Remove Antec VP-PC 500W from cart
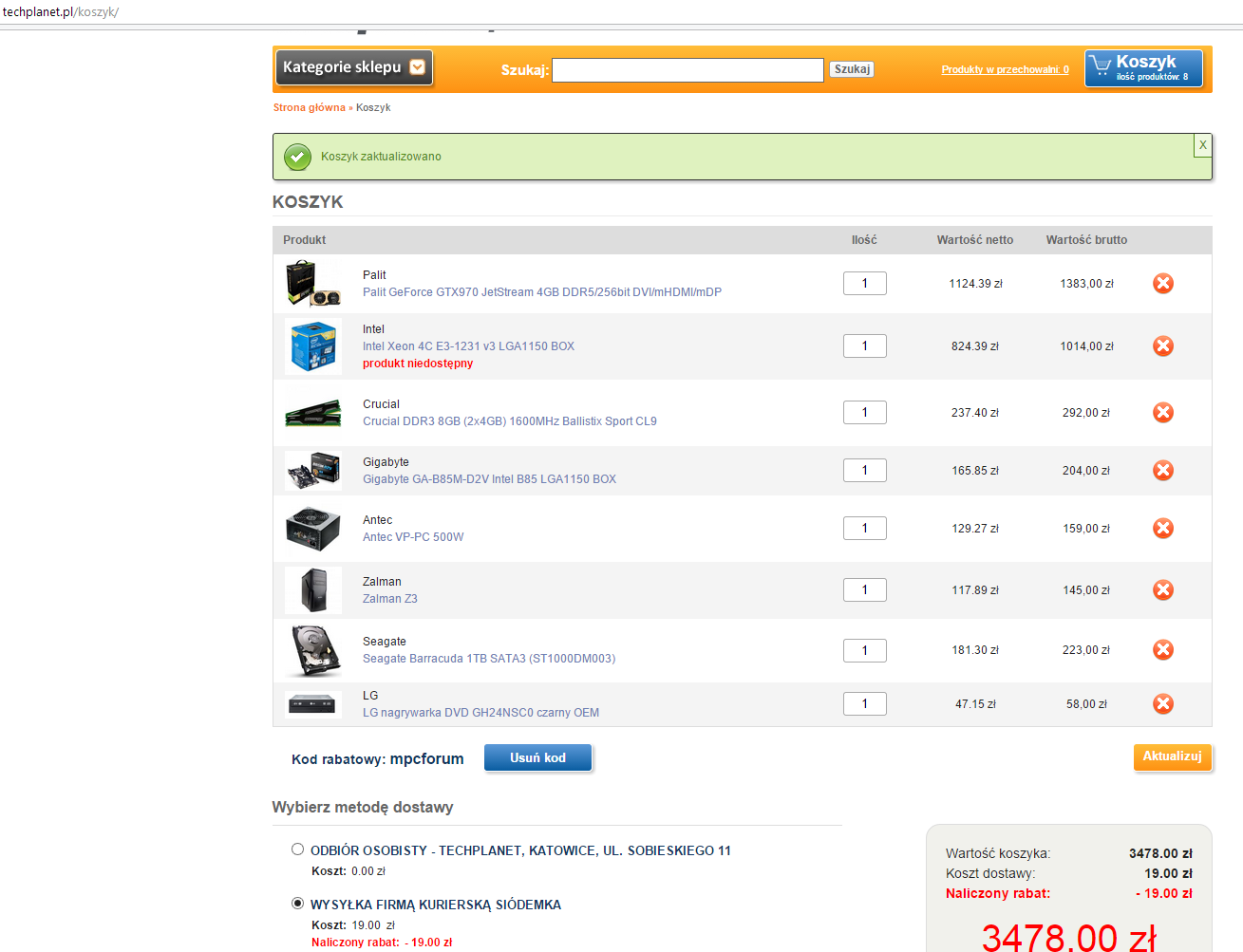The width and height of the screenshot is (1243, 952). click(x=1163, y=529)
